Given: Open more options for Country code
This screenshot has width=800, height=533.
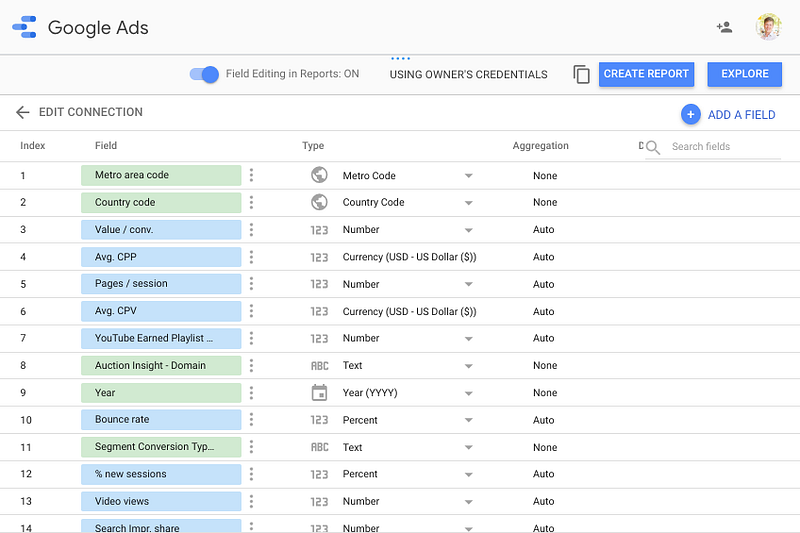Looking at the screenshot, I should pos(251,202).
